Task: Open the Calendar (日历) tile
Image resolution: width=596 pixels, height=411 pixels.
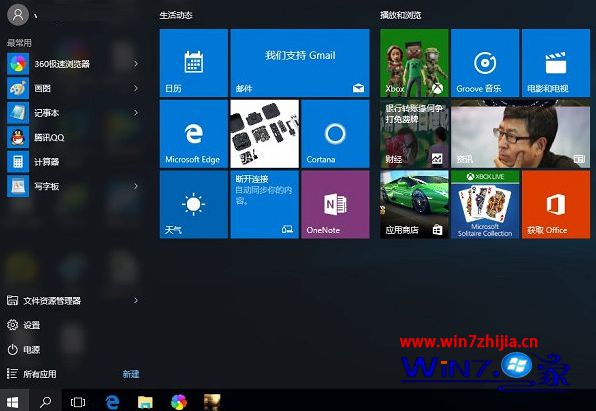Action: coord(193,63)
